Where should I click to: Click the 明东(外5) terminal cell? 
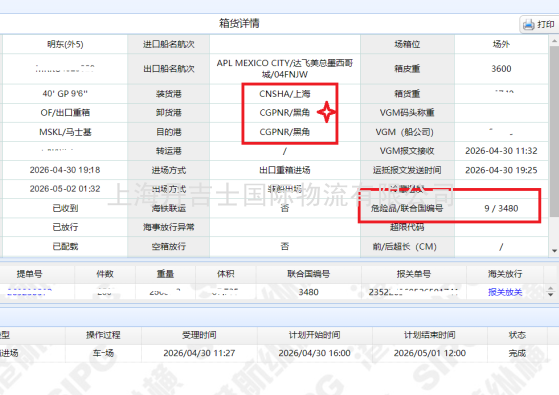tap(65, 44)
